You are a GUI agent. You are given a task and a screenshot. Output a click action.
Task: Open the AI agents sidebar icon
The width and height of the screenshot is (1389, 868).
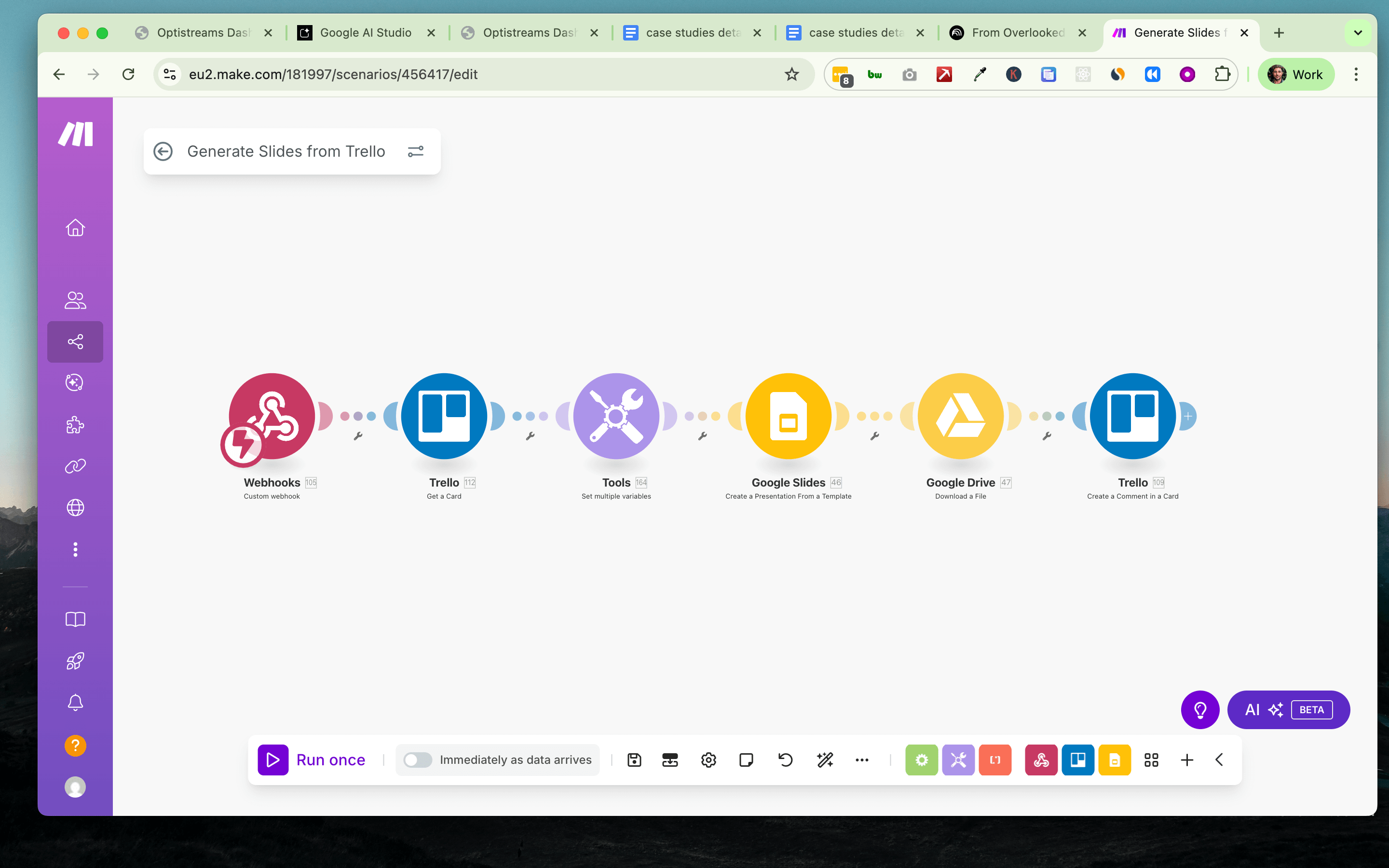75,383
